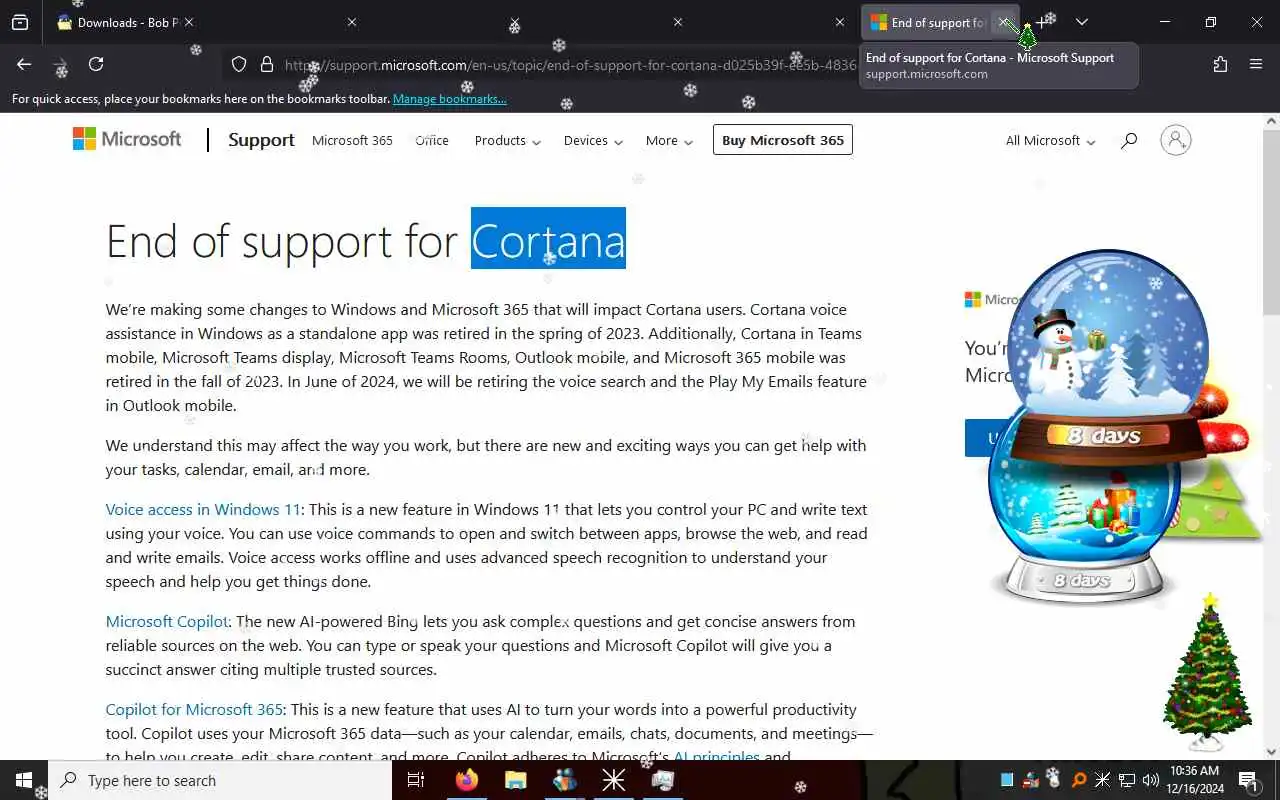Open the notification center icon
Image resolution: width=1280 pixels, height=800 pixels.
[x=1248, y=780]
